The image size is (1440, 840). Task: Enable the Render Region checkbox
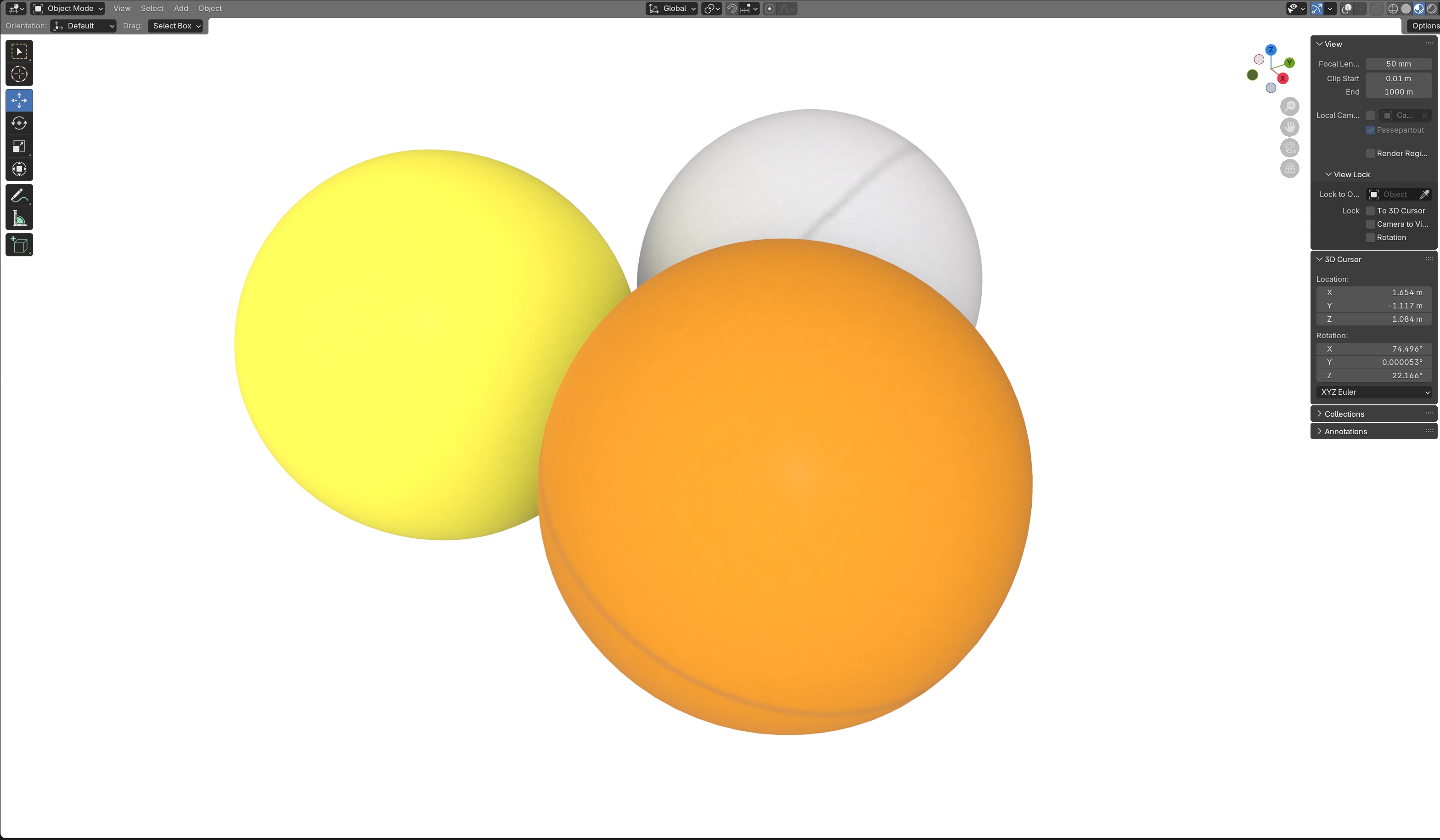pyautogui.click(x=1370, y=154)
